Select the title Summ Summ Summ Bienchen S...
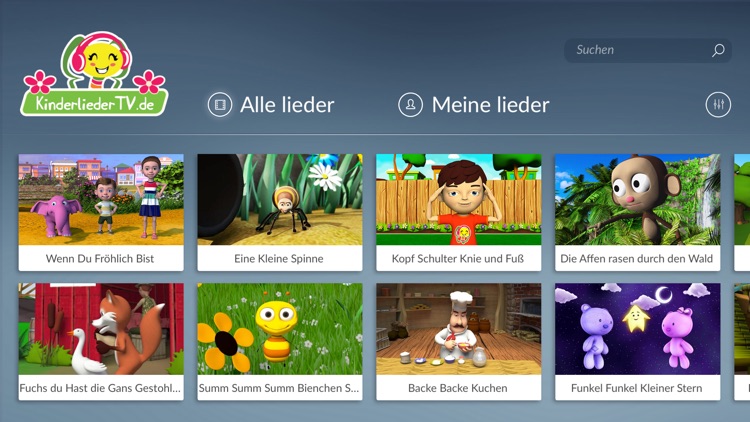The width and height of the screenshot is (750, 422). tap(279, 388)
